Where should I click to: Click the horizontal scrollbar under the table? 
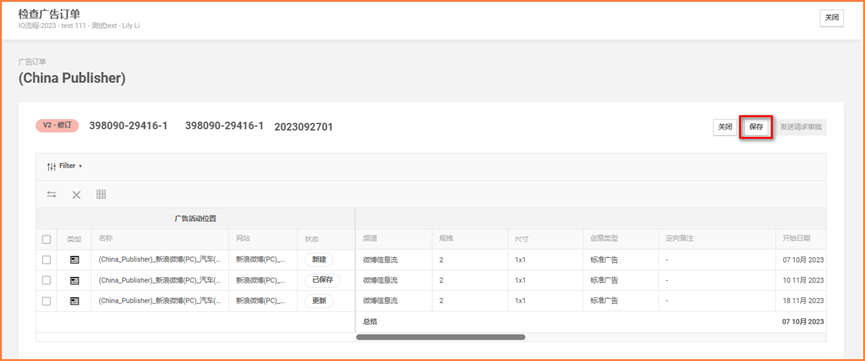(441, 337)
